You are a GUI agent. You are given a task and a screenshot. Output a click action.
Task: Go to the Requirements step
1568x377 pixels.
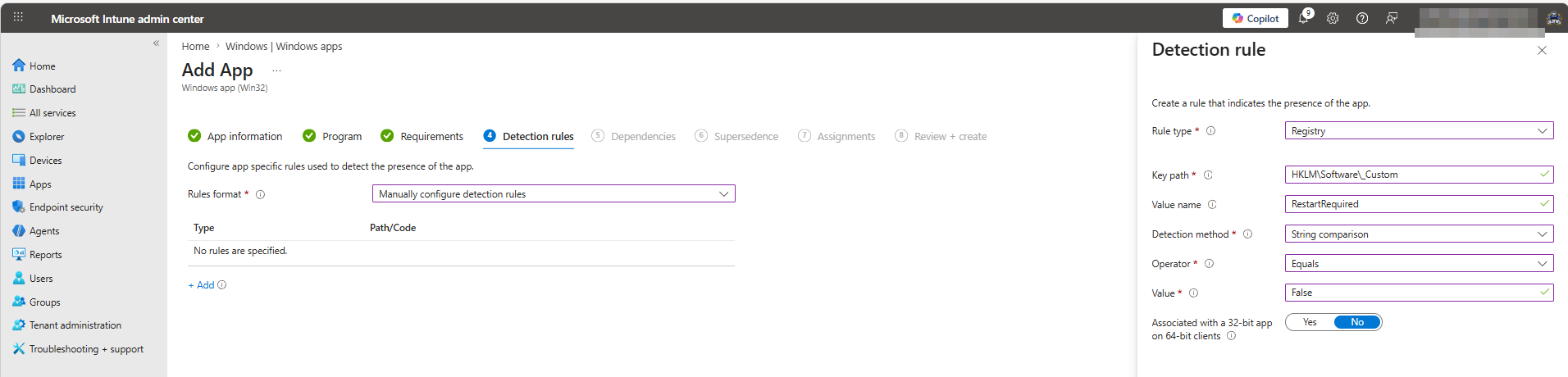[422, 136]
